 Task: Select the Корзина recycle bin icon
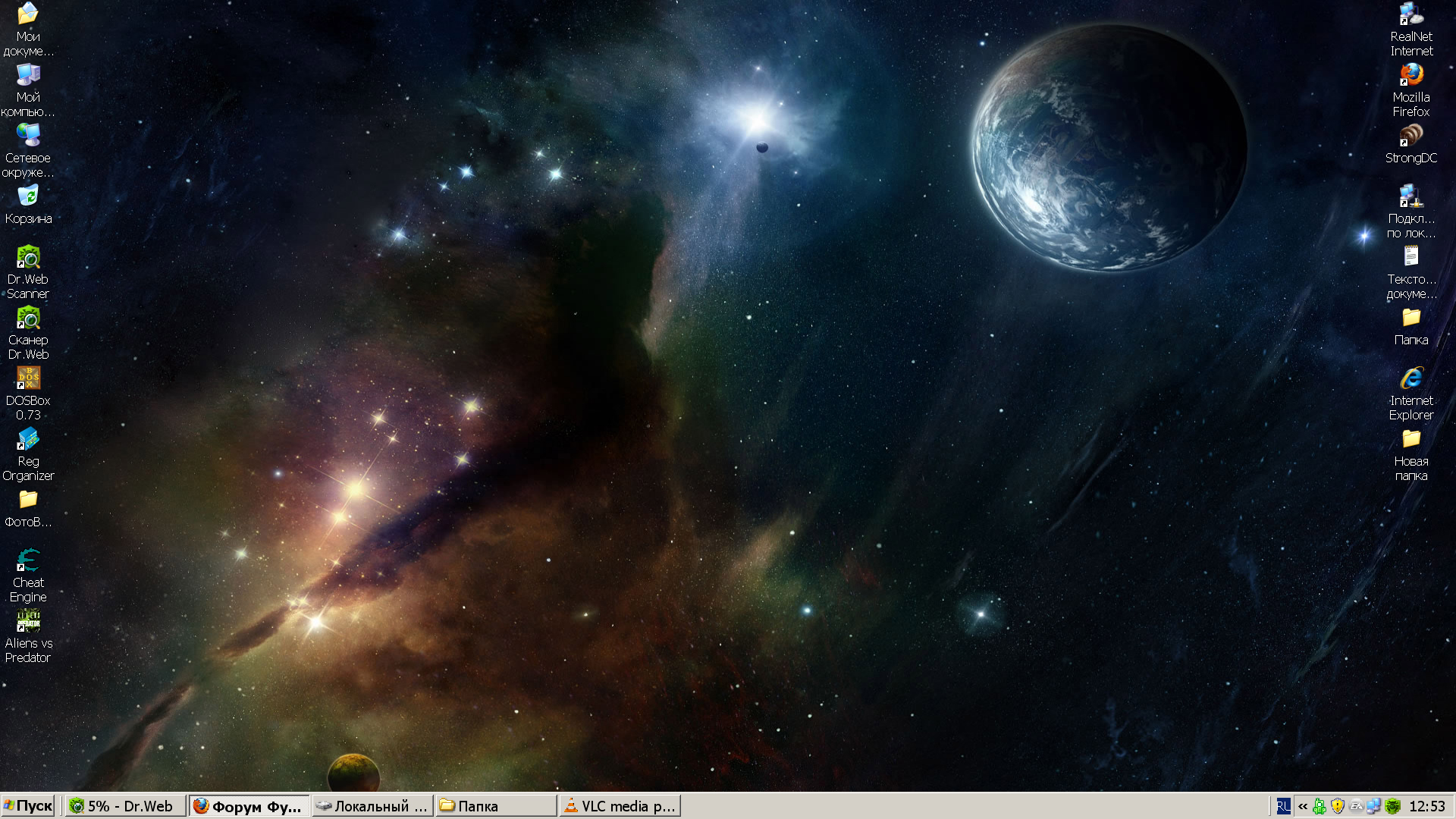click(x=28, y=197)
